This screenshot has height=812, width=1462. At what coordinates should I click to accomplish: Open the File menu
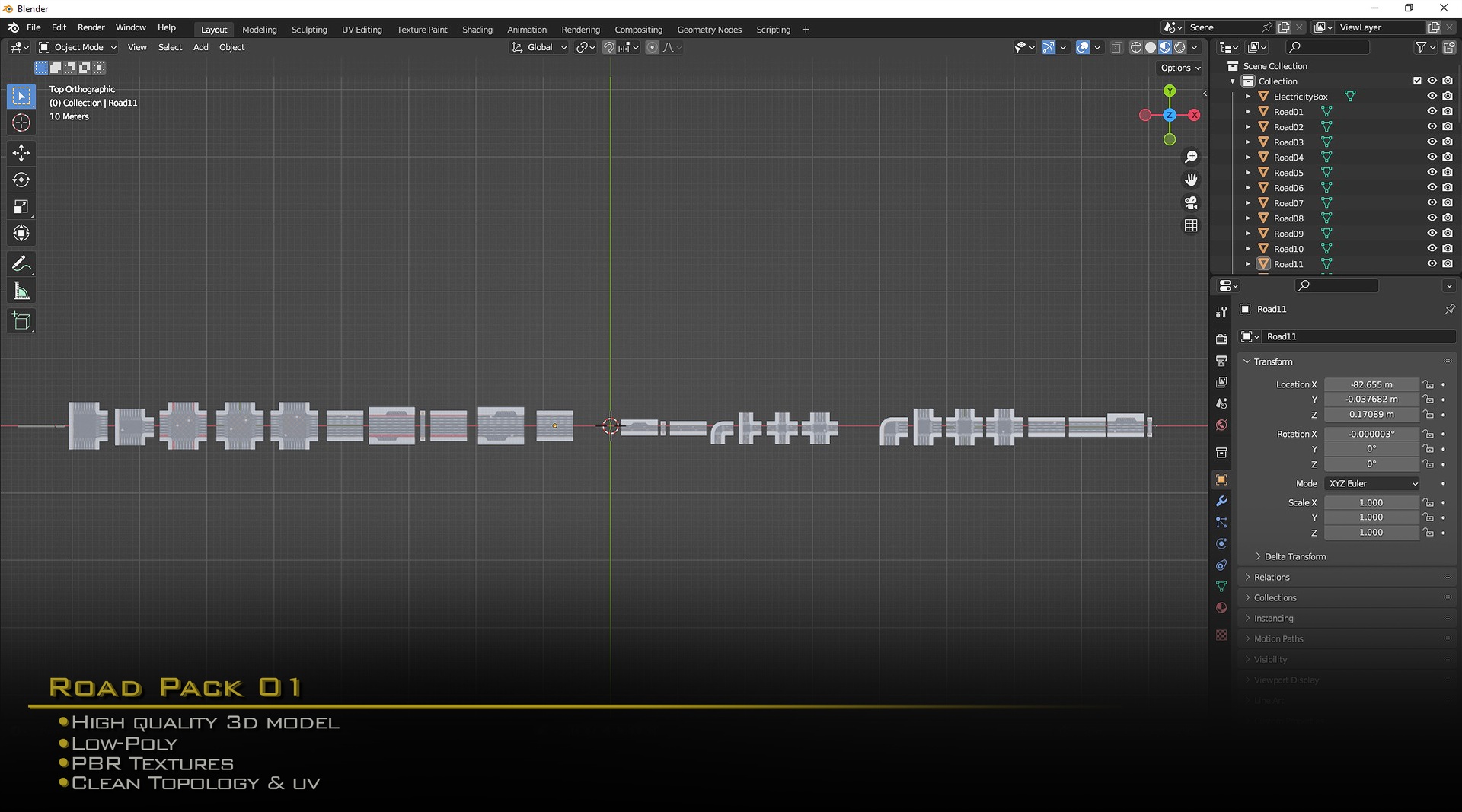pyautogui.click(x=34, y=27)
